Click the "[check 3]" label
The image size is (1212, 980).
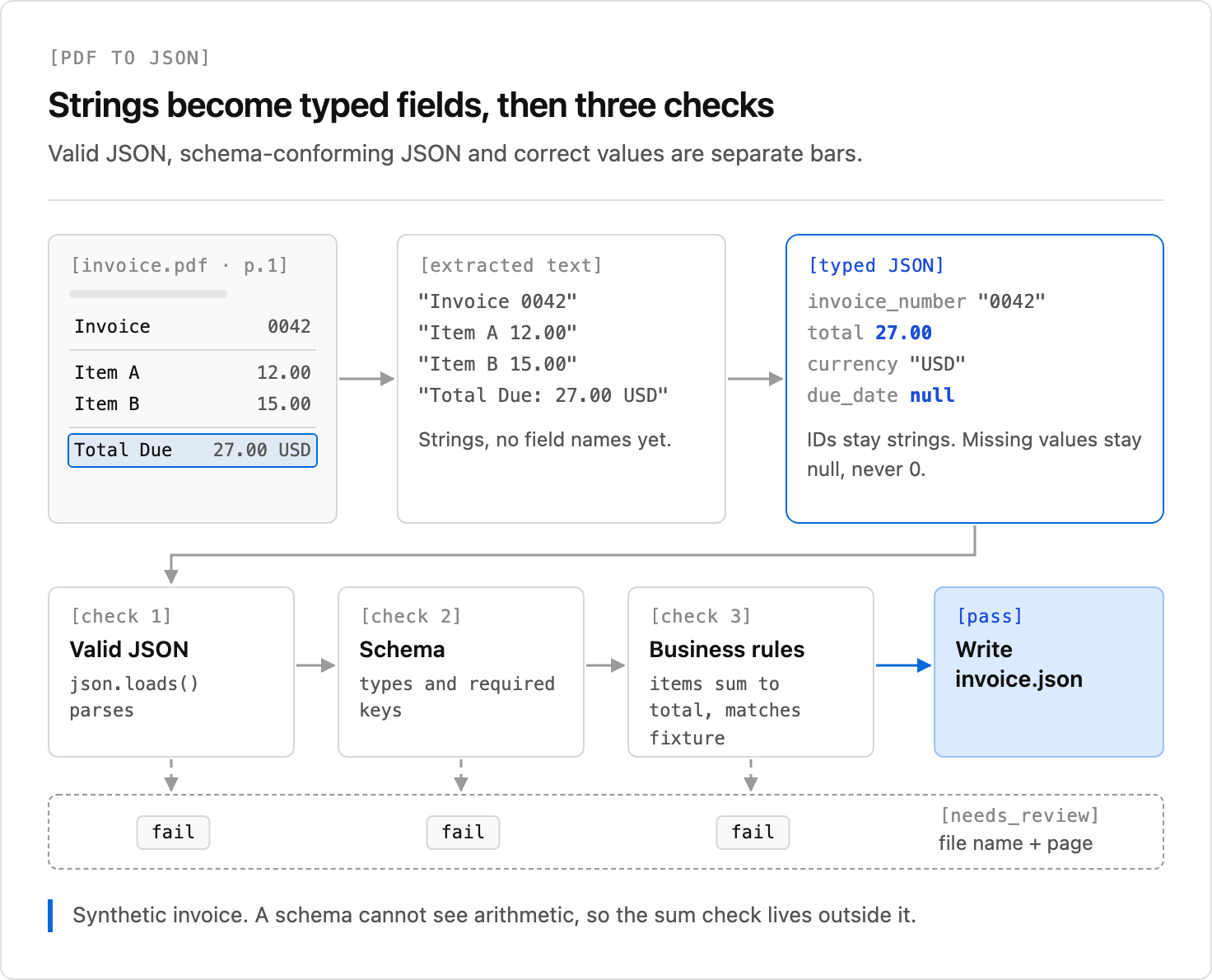pos(702,616)
